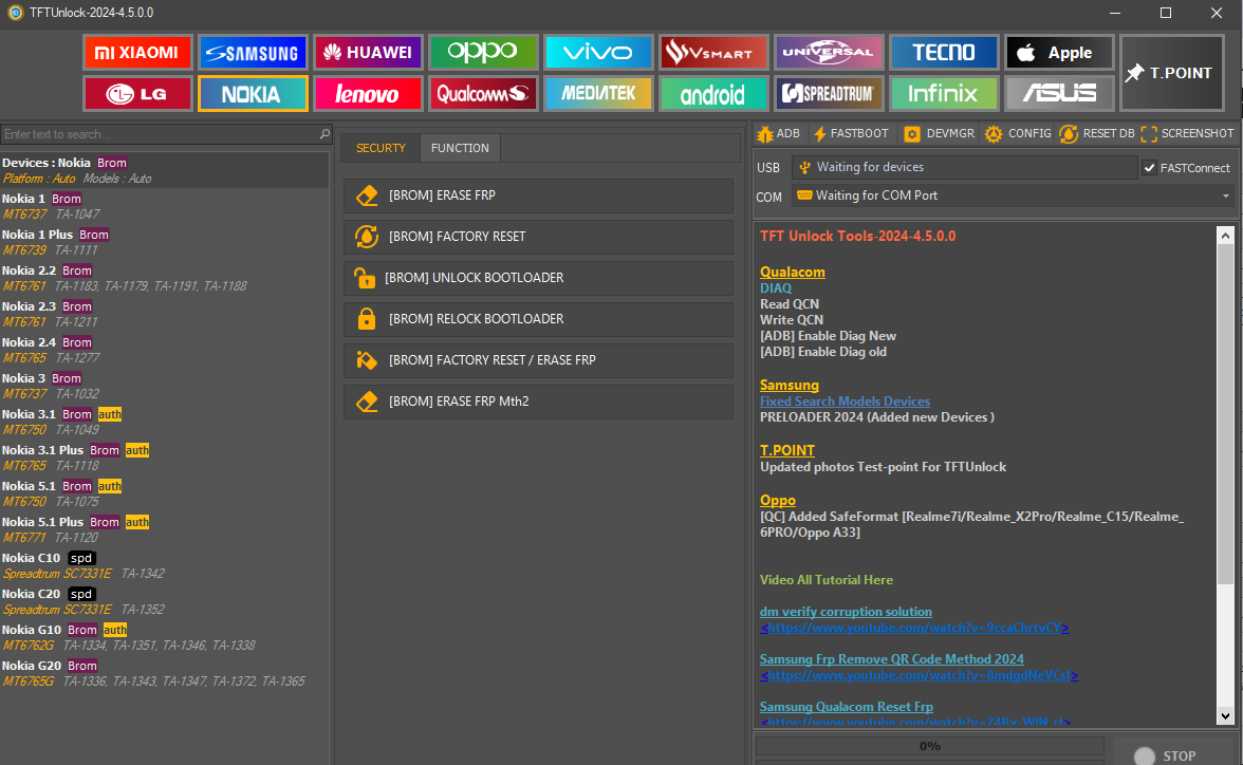Open the T.POINT test-point panel
This screenshot has width=1243, height=765.
point(1171,72)
